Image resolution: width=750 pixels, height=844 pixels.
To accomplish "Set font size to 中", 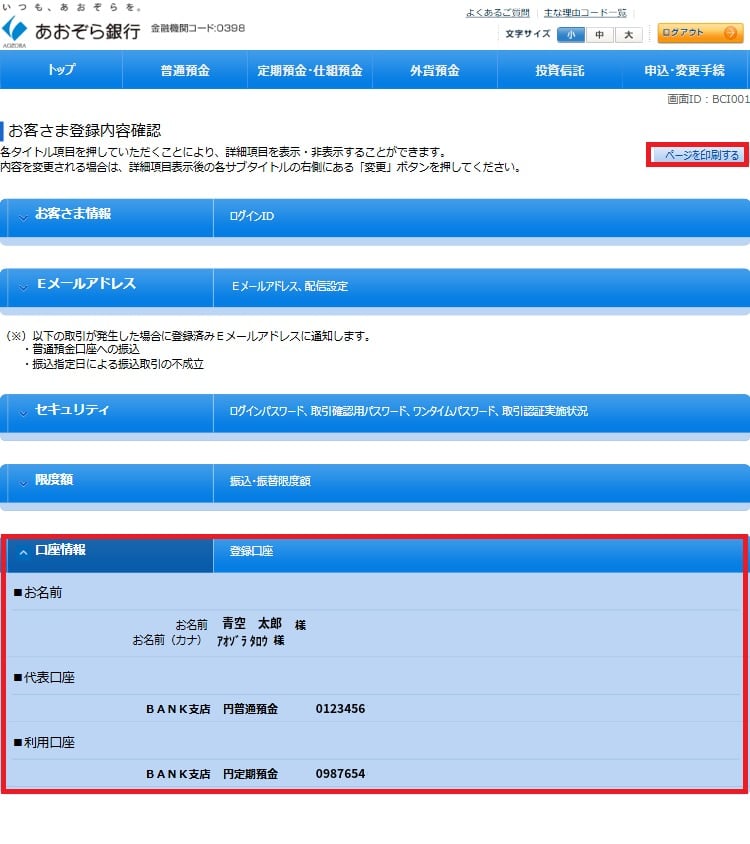I will (599, 34).
